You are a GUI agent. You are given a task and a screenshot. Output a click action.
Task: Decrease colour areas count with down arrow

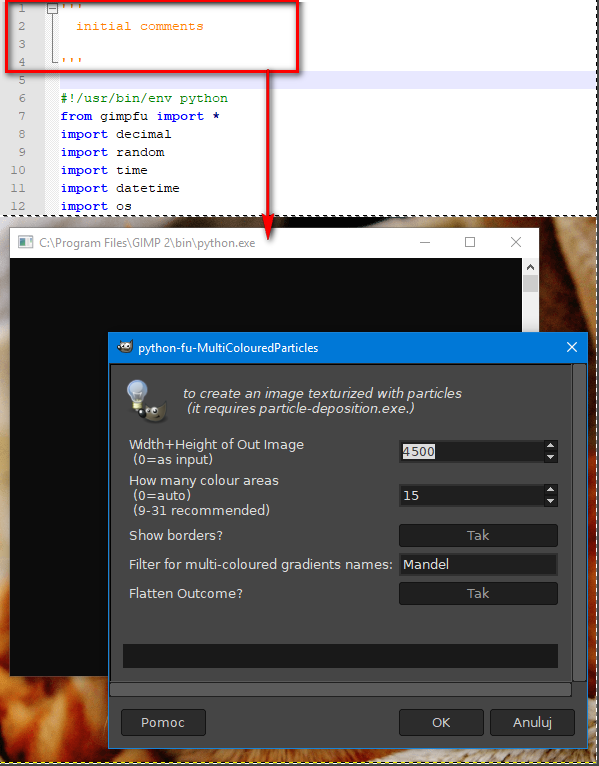551,501
